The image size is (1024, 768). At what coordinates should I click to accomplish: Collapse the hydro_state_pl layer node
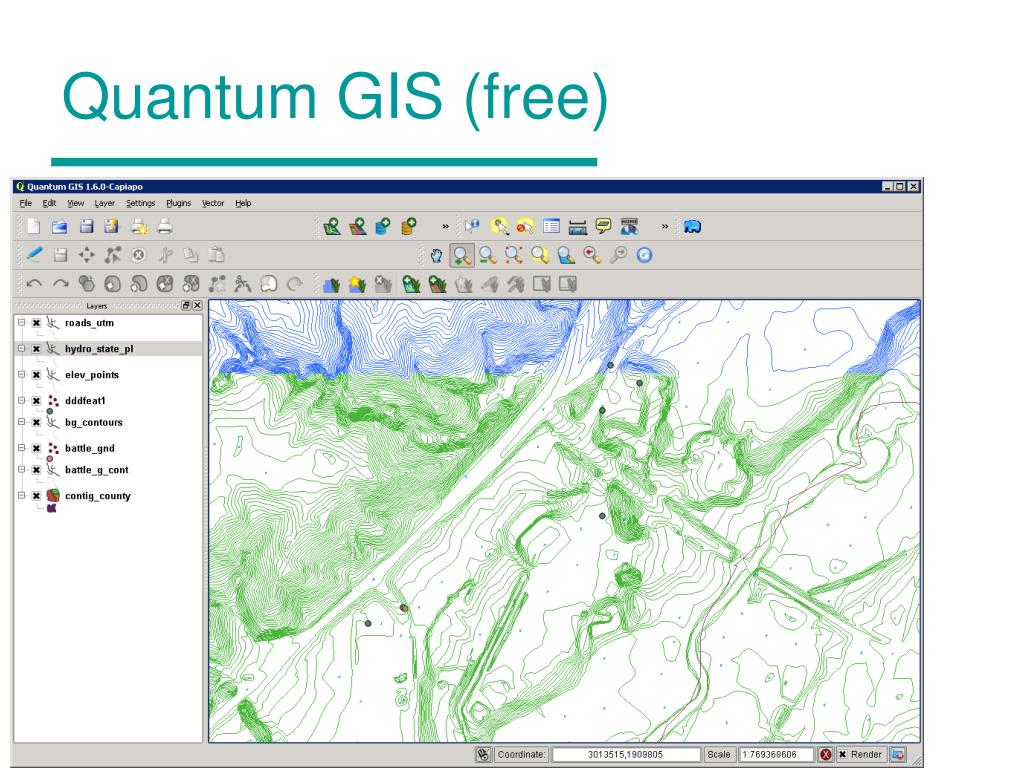[x=22, y=348]
